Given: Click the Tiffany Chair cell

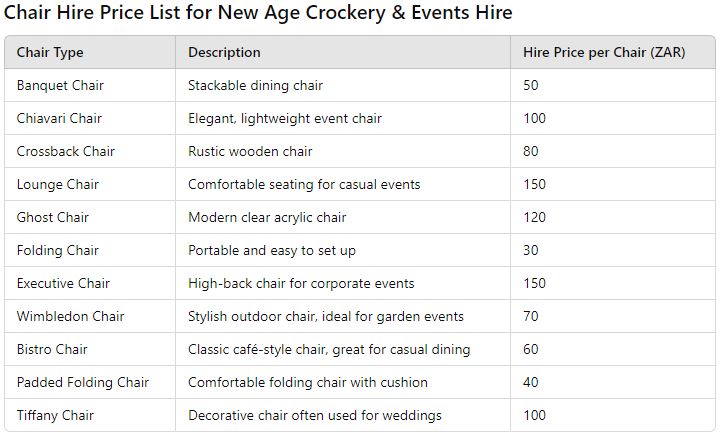Looking at the screenshot, I should pyautogui.click(x=55, y=415).
